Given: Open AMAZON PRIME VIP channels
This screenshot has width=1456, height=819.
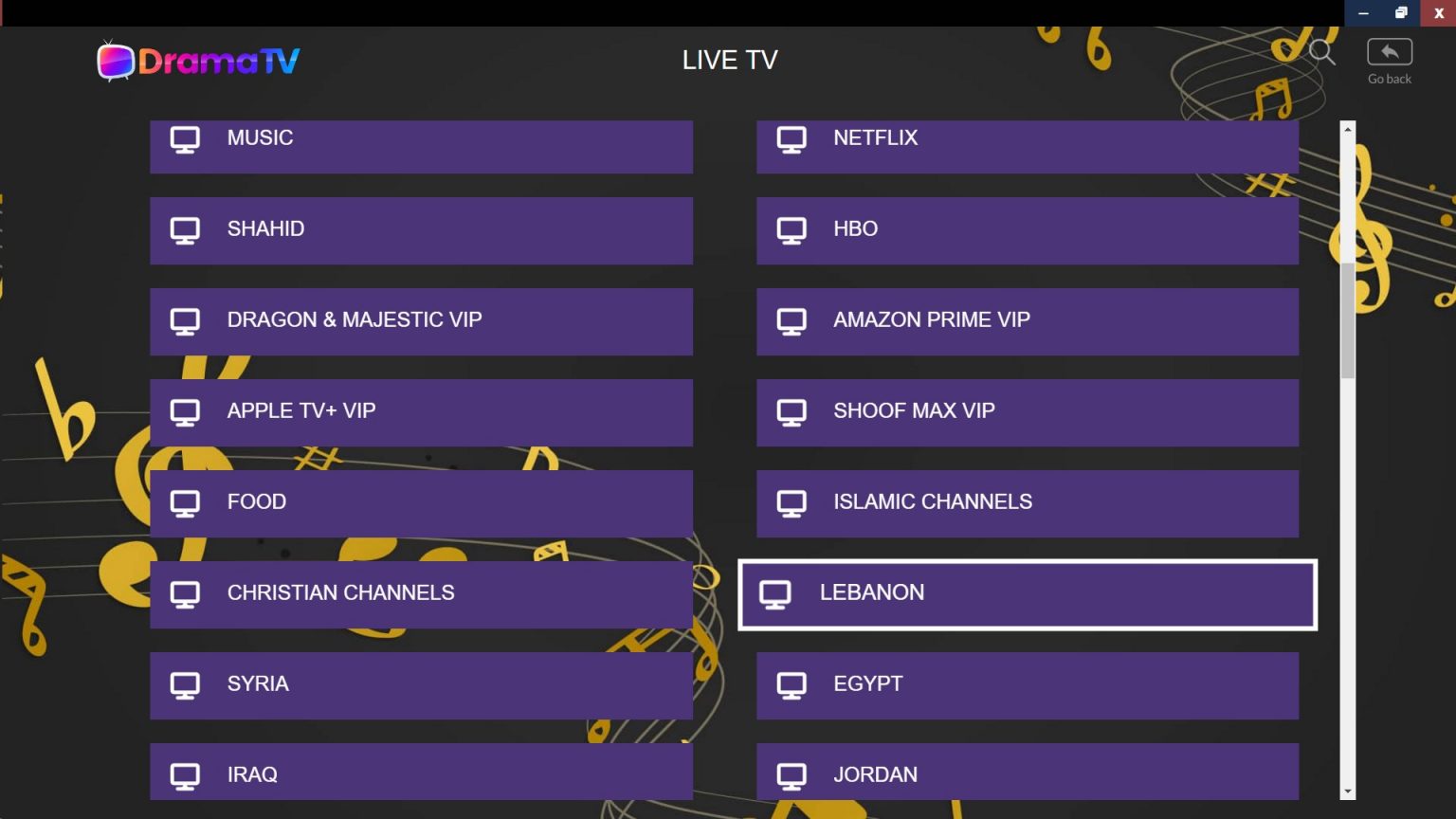Looking at the screenshot, I should tap(1027, 321).
